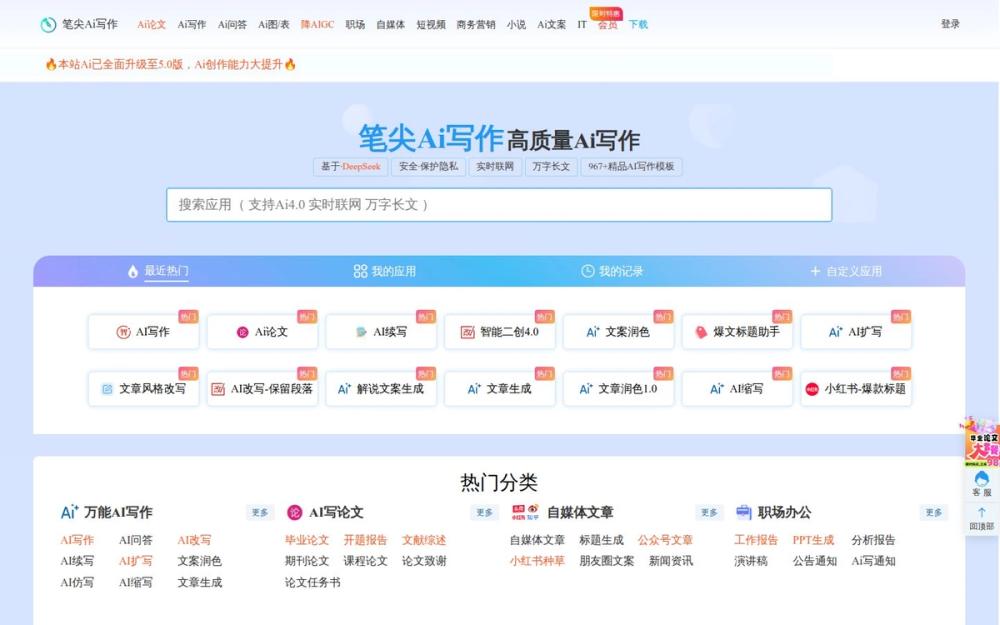Open the 期刊论文 link

point(307,561)
